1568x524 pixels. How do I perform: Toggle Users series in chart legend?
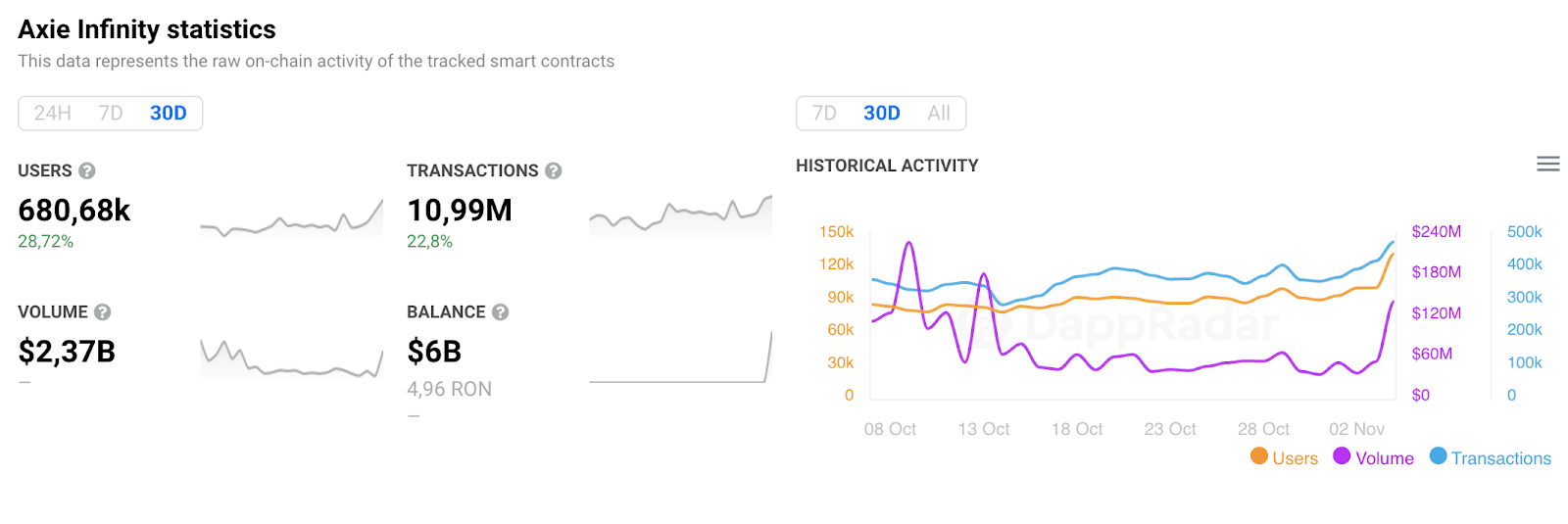(1295, 458)
